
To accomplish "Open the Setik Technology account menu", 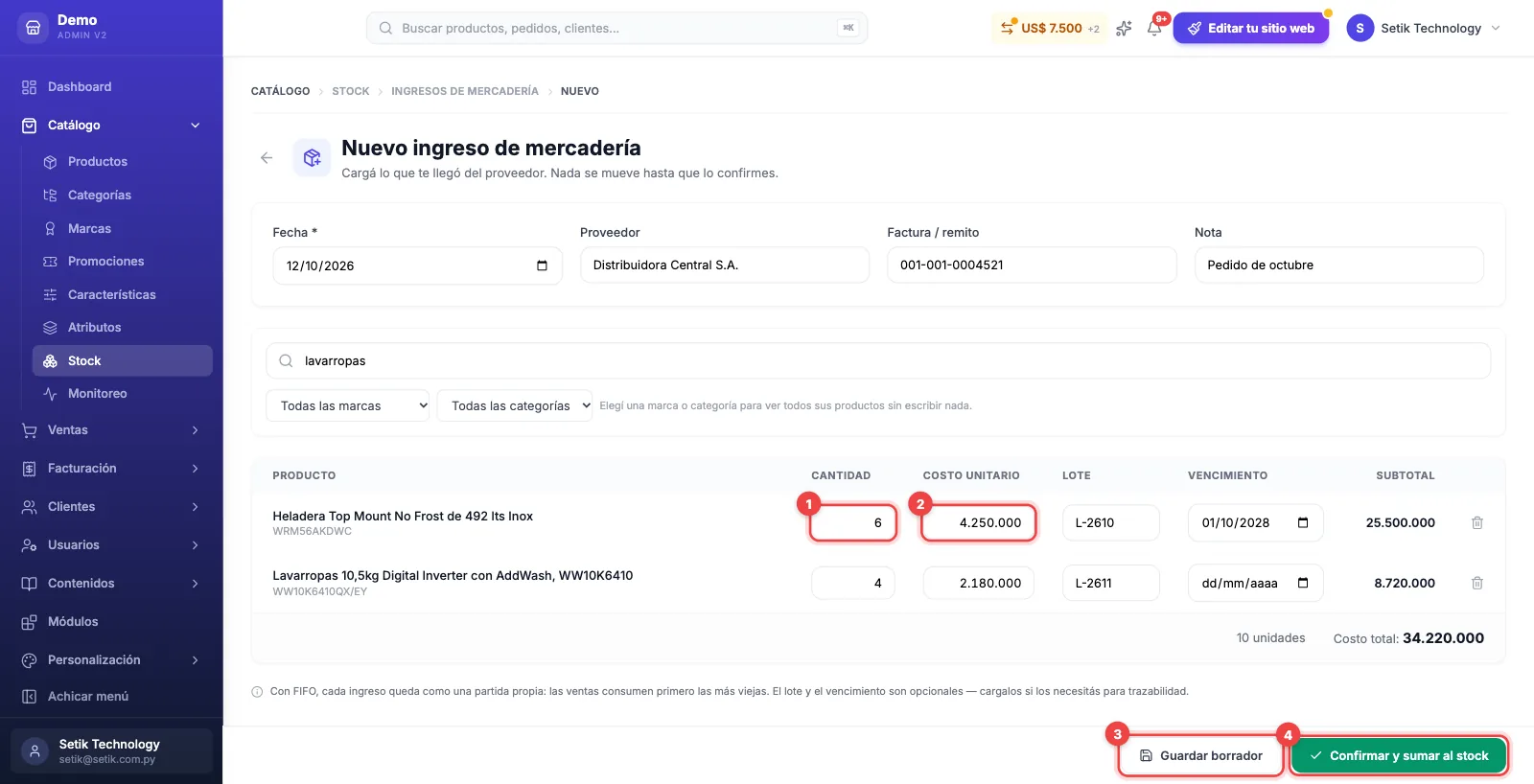I will (1424, 28).
